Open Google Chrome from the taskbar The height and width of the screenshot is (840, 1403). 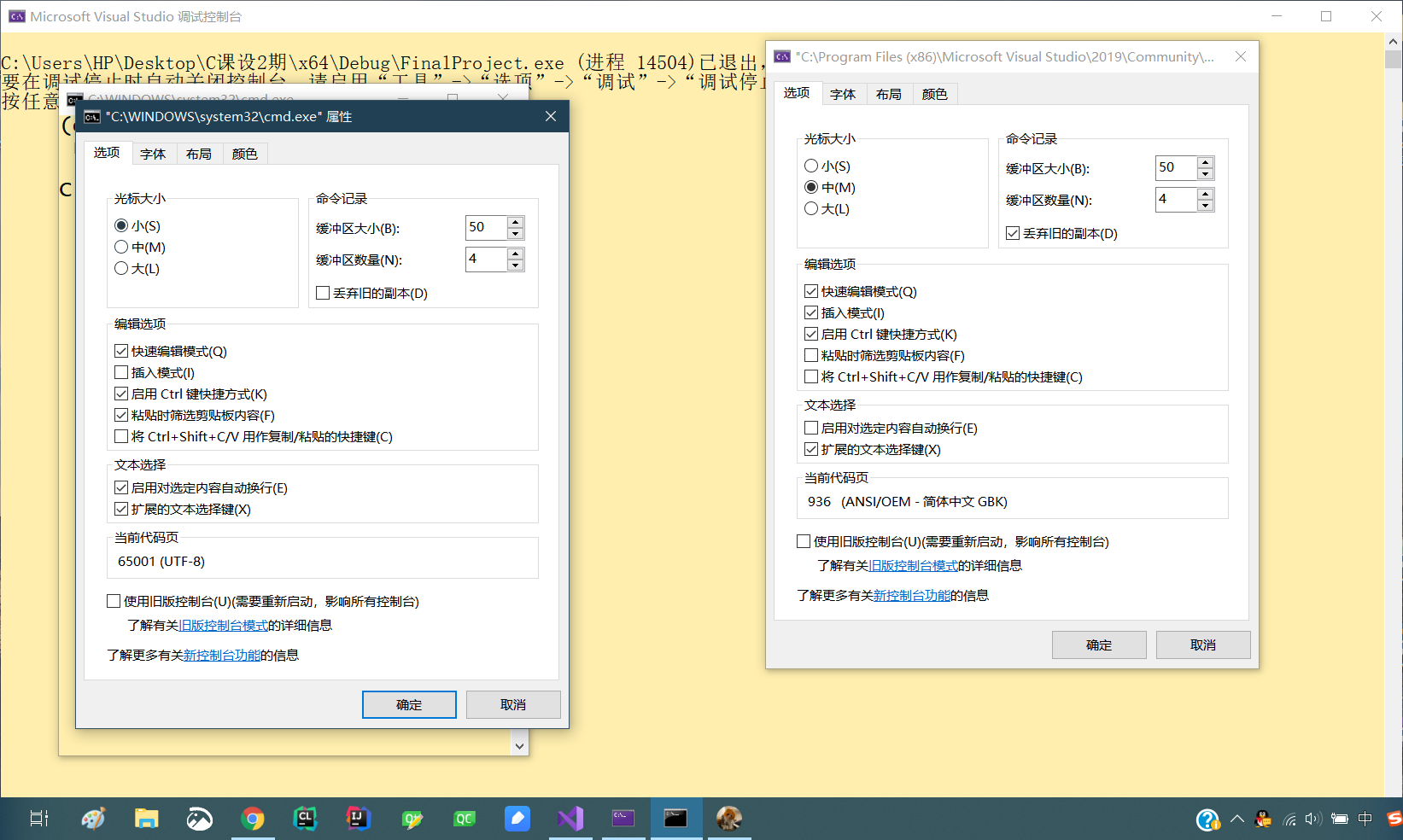253,819
